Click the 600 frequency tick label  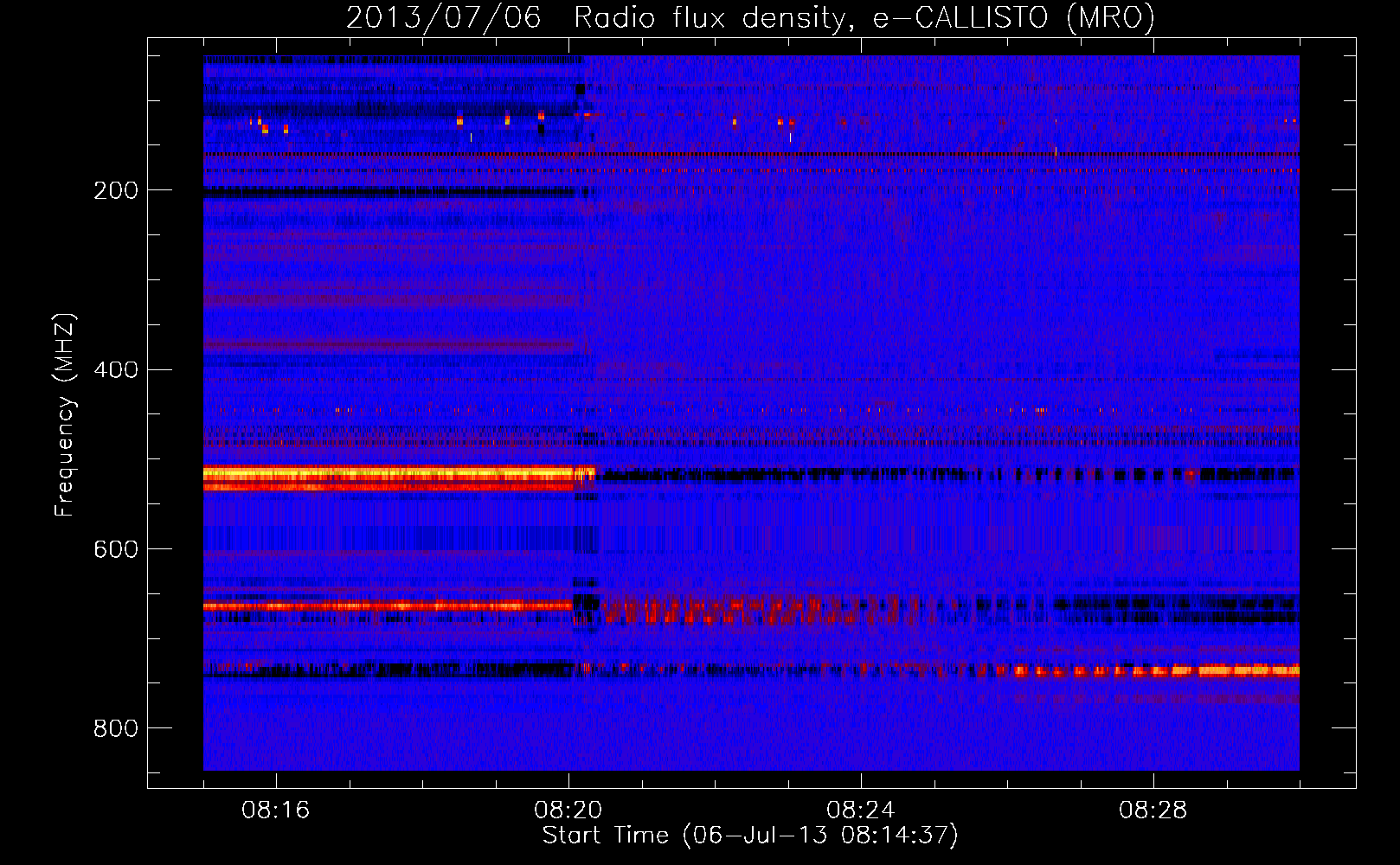coord(116,550)
